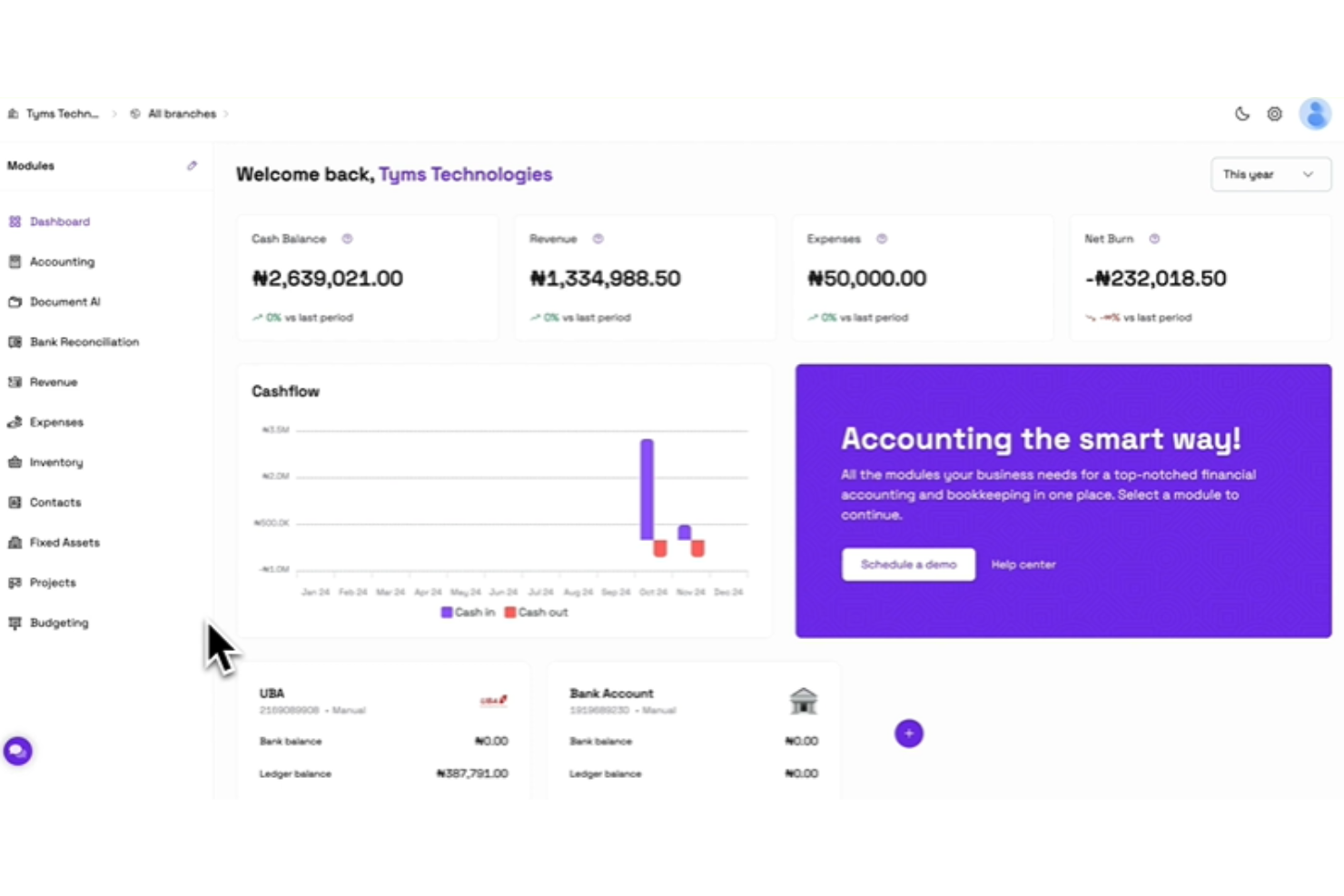Open the Revenue module in sidebar
1344x896 pixels.
tap(54, 382)
